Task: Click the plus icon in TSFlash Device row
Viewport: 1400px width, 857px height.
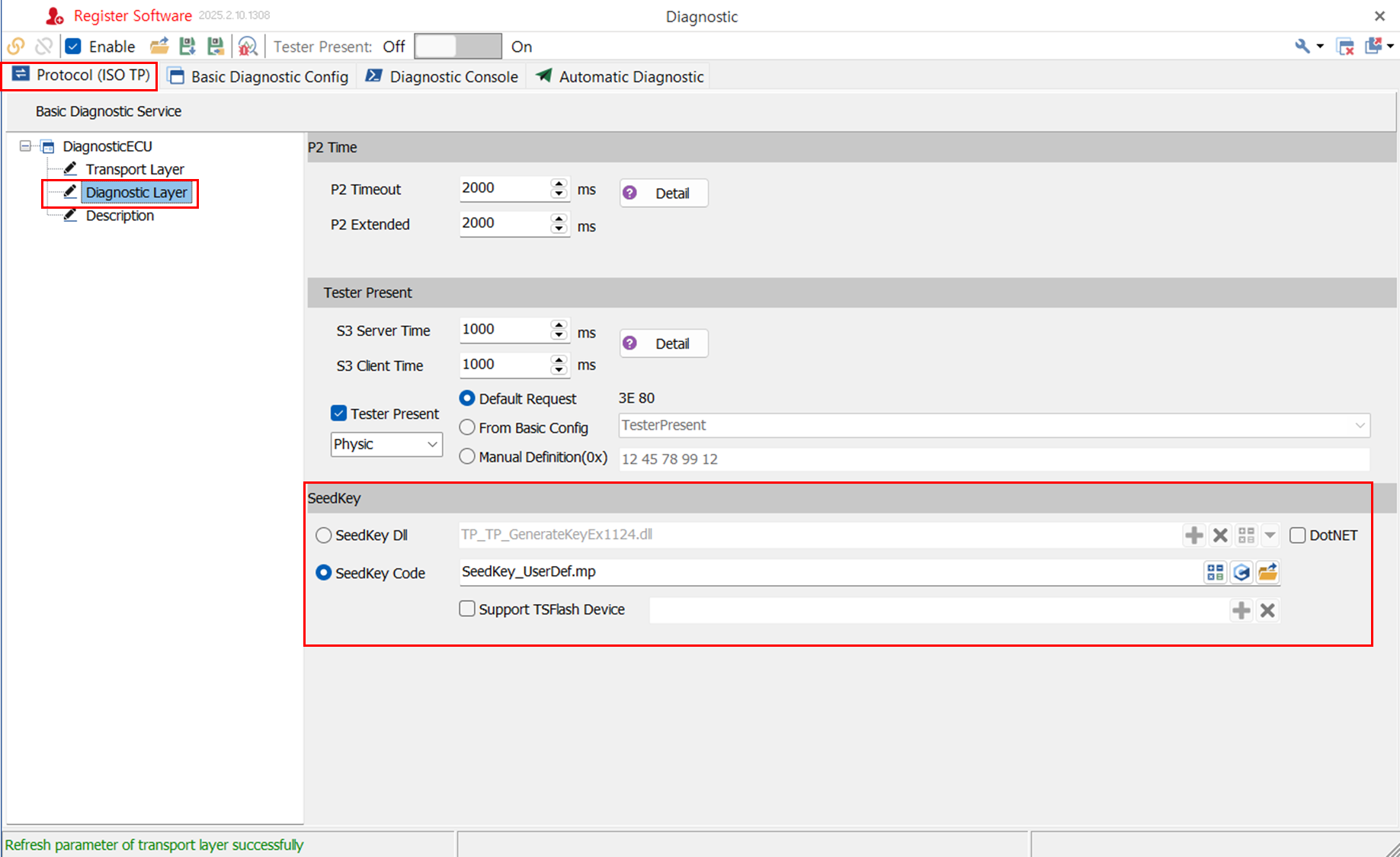Action: pyautogui.click(x=1241, y=610)
